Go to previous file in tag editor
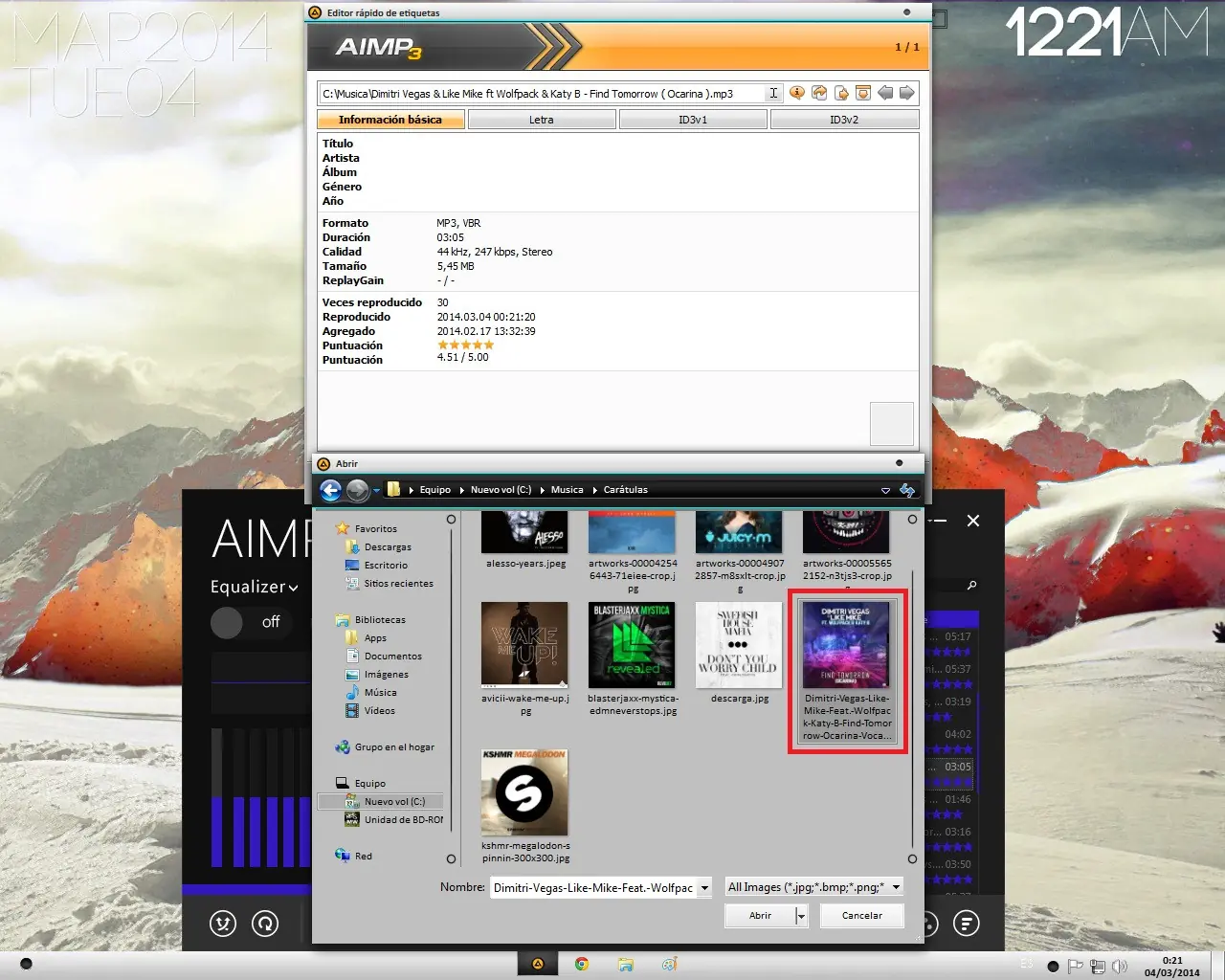1225x980 pixels. 885,93
